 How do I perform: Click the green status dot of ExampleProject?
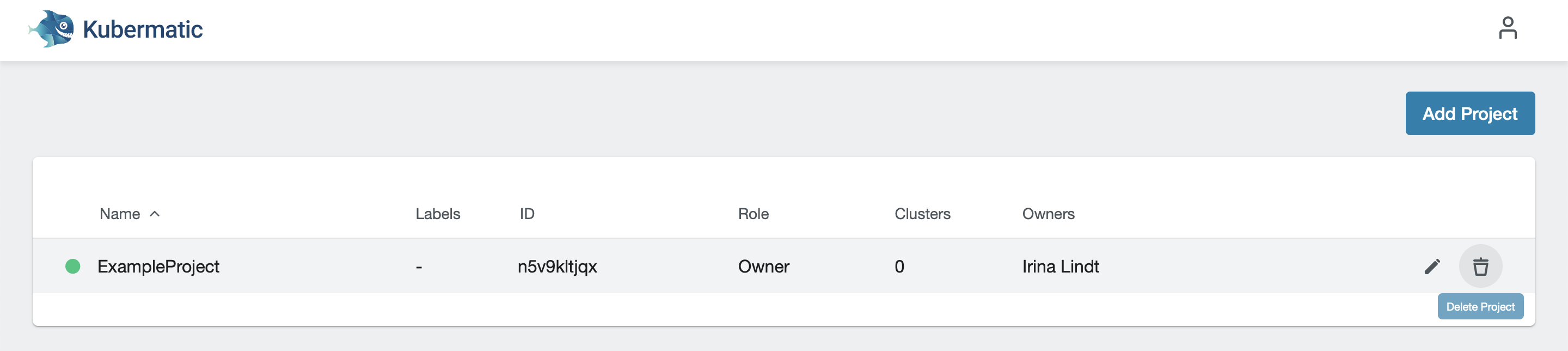(x=73, y=267)
